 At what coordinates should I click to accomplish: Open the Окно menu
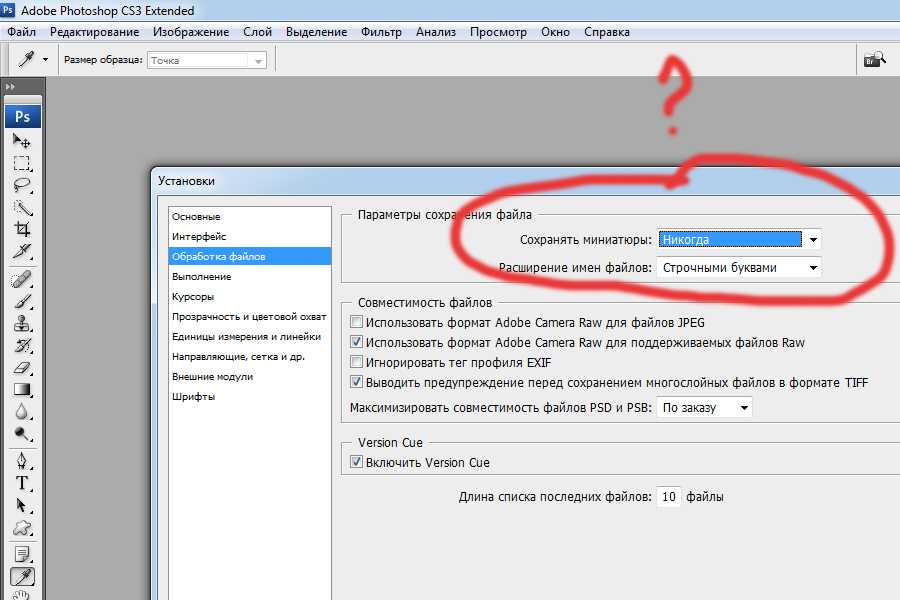tap(556, 32)
